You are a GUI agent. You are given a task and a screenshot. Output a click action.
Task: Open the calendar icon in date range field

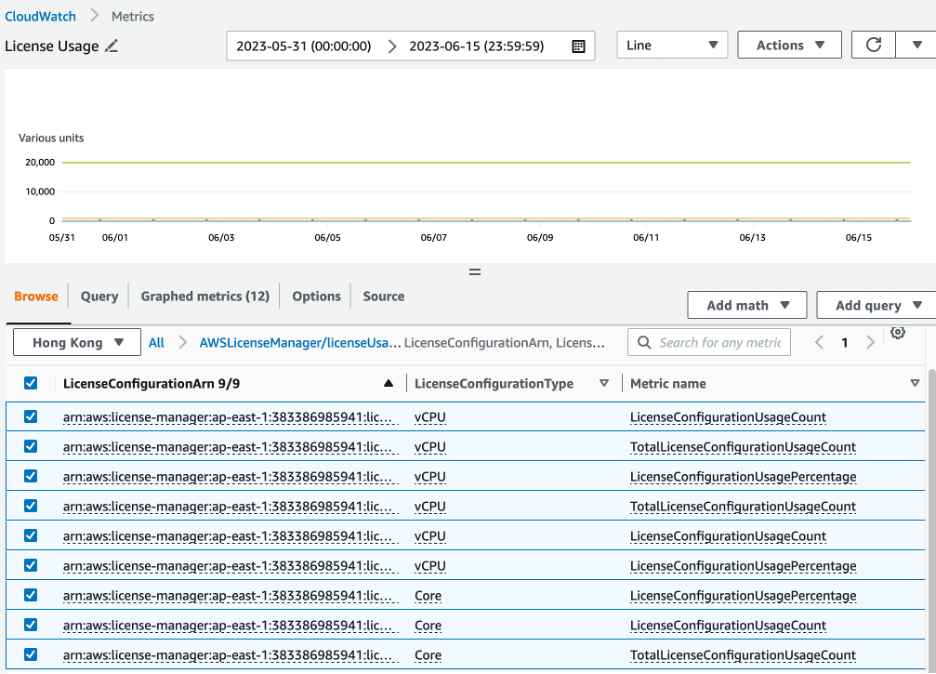[x=578, y=46]
